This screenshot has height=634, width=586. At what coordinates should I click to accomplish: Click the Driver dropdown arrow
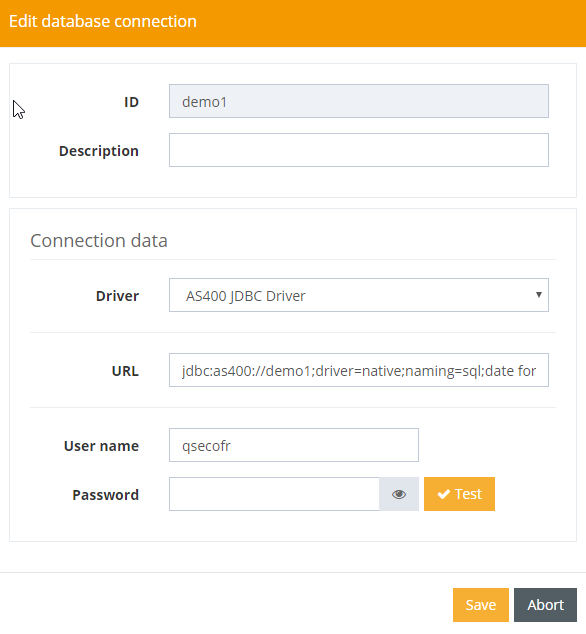coord(539,295)
